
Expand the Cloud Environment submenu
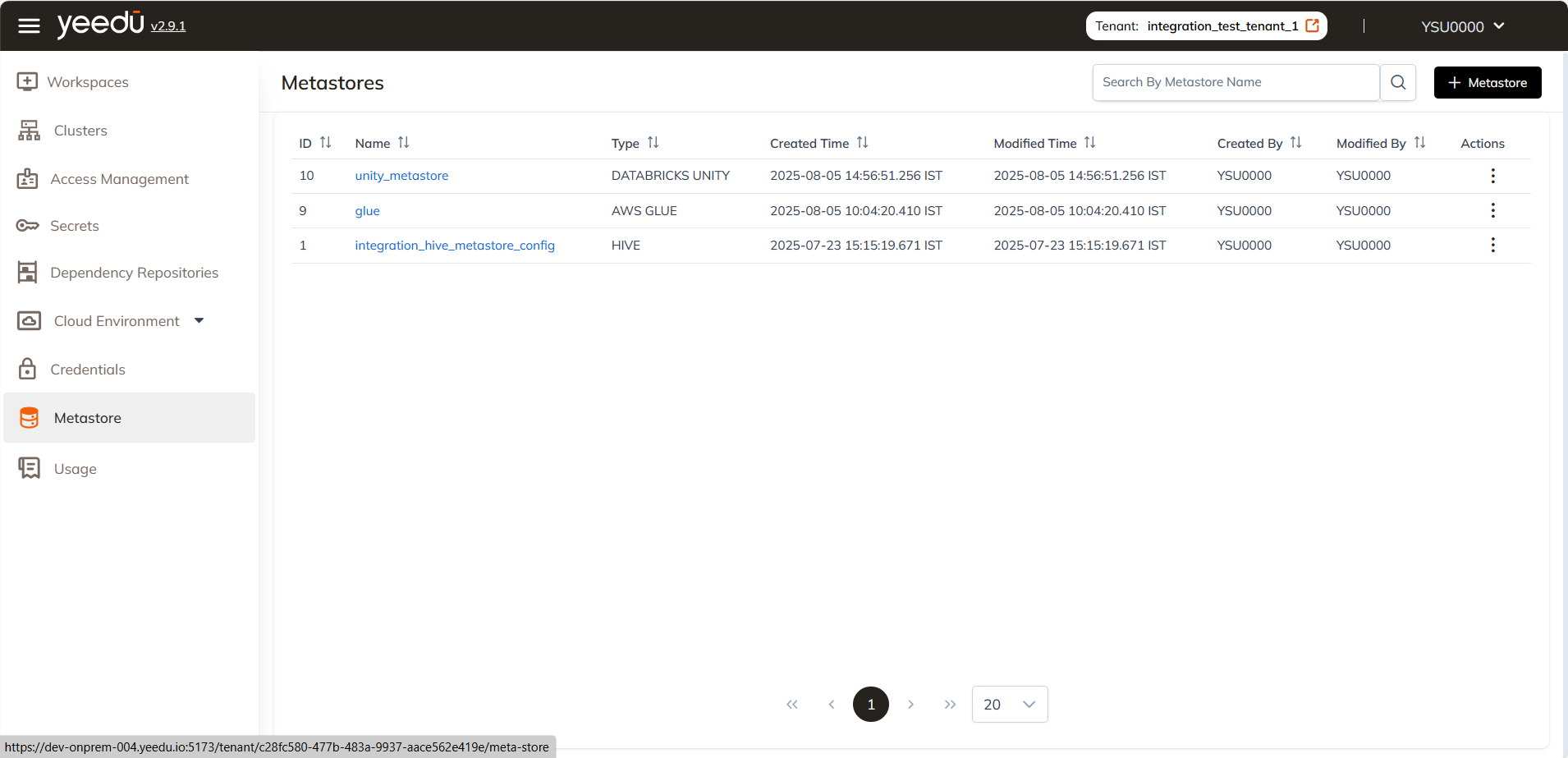199,321
